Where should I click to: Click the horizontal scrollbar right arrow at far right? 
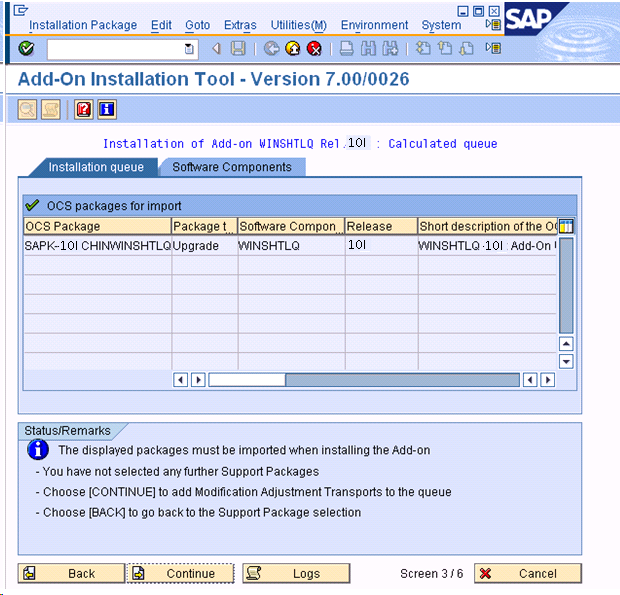point(548,380)
